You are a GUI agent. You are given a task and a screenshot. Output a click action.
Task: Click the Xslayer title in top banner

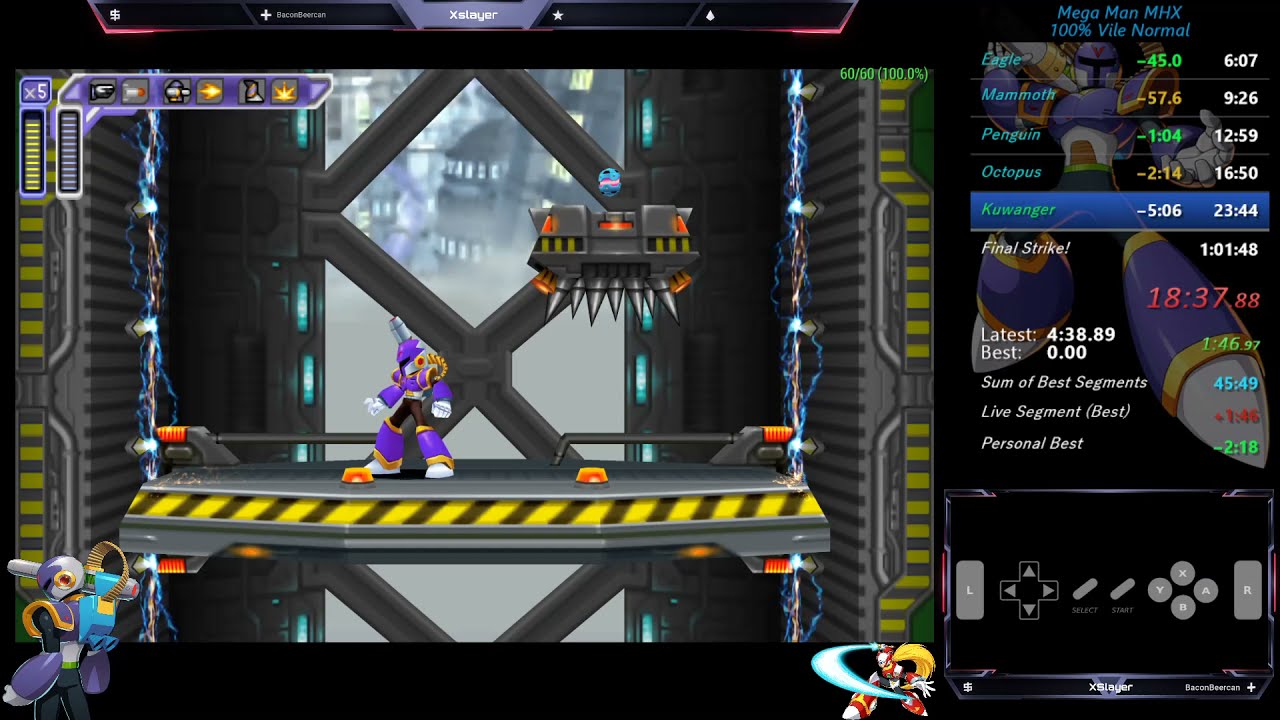[x=473, y=15]
